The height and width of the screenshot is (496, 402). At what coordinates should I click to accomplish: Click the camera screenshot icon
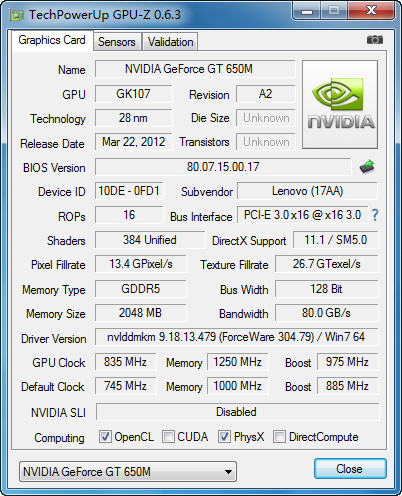tap(375, 40)
